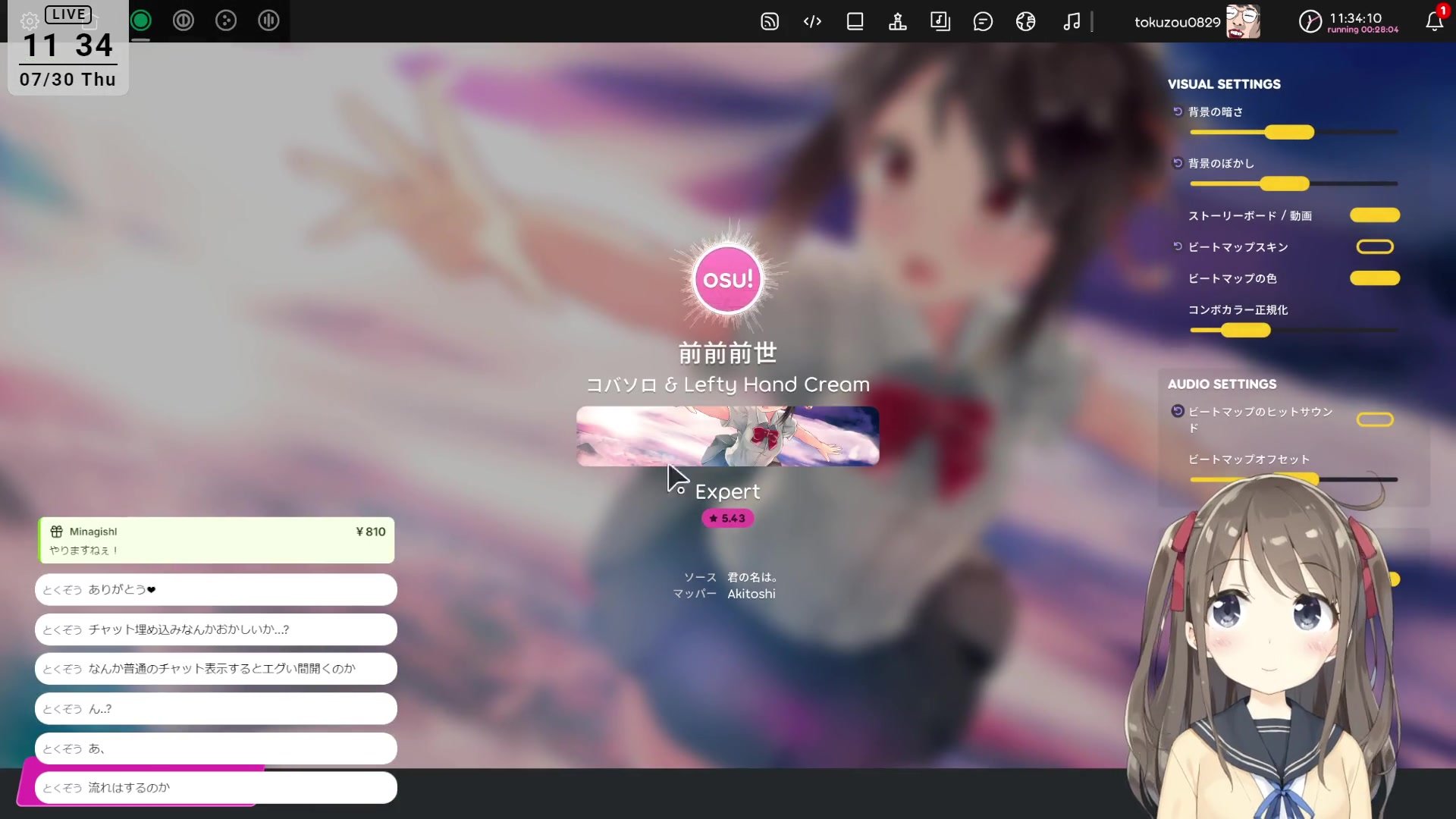This screenshot has height=819, width=1456.
Task: Adjust the コンボカラー正規化 slider
Action: 1294,330
